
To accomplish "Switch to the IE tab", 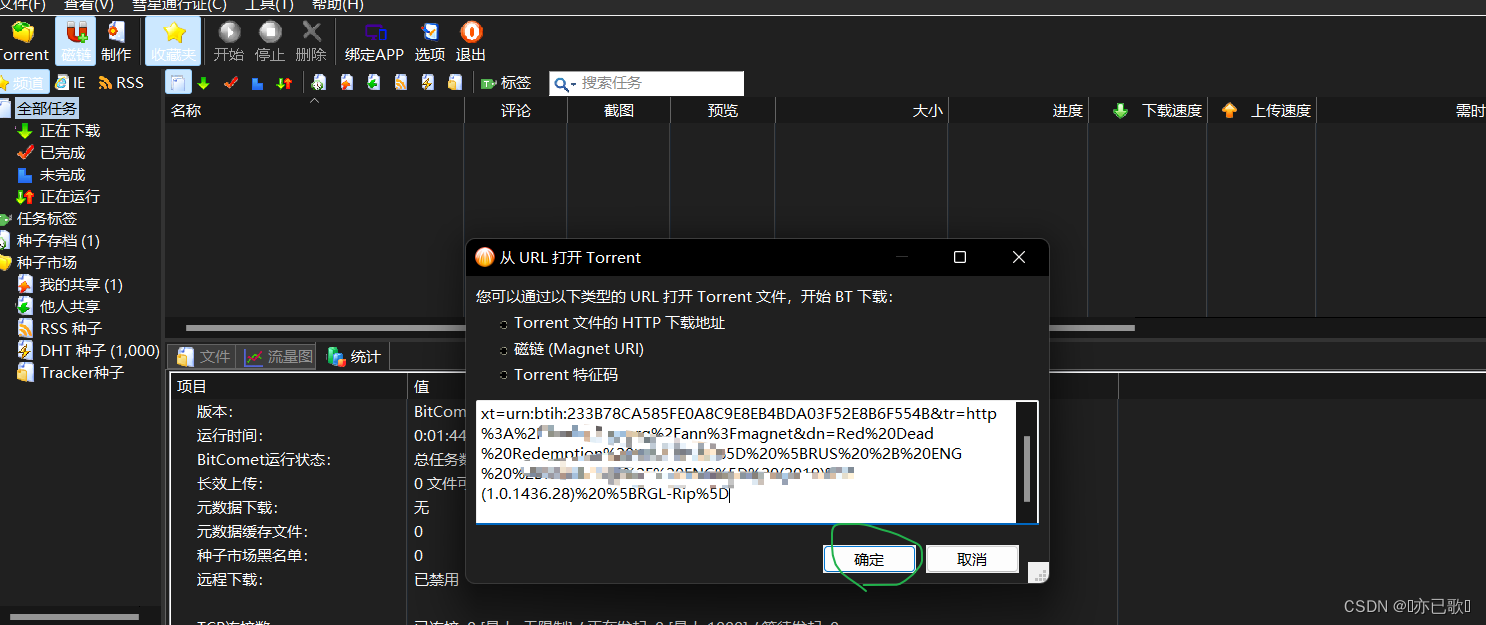I will [x=71, y=83].
